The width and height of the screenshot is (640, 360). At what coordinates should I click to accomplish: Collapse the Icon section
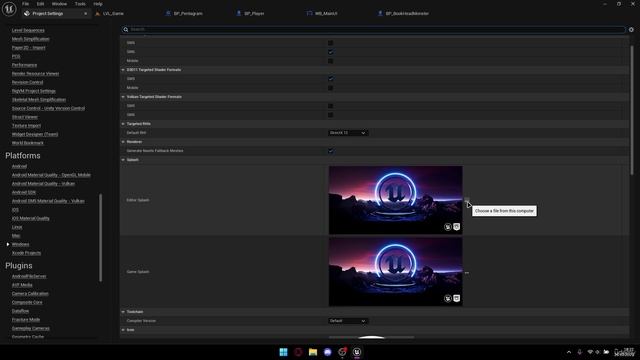pos(123,330)
